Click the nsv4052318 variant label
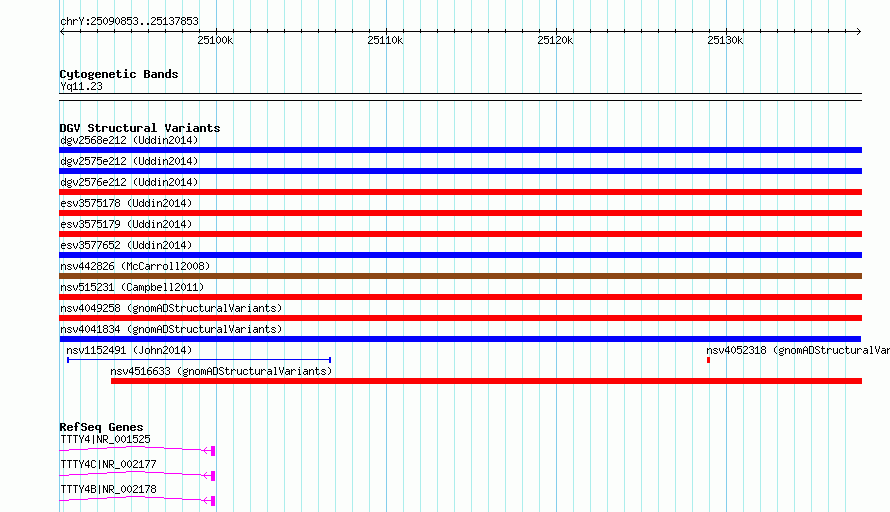The height and width of the screenshot is (512, 890). (x=797, y=350)
